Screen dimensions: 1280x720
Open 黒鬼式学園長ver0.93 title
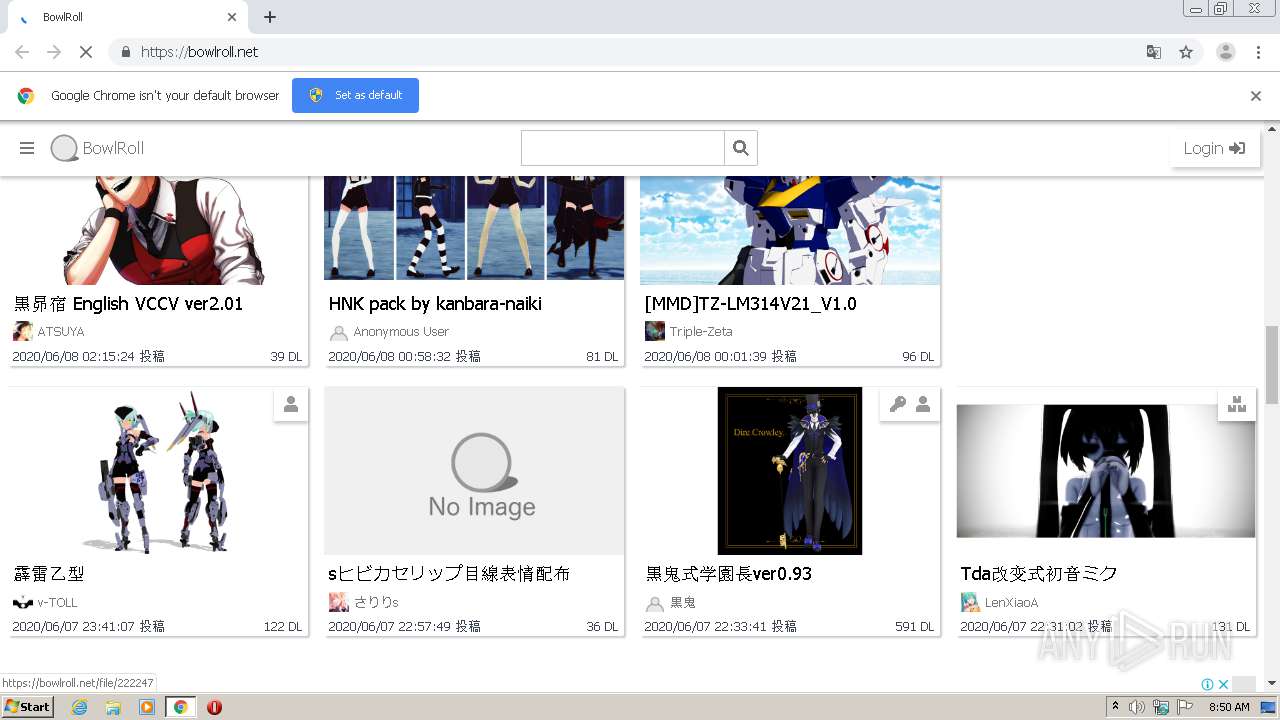tap(728, 574)
